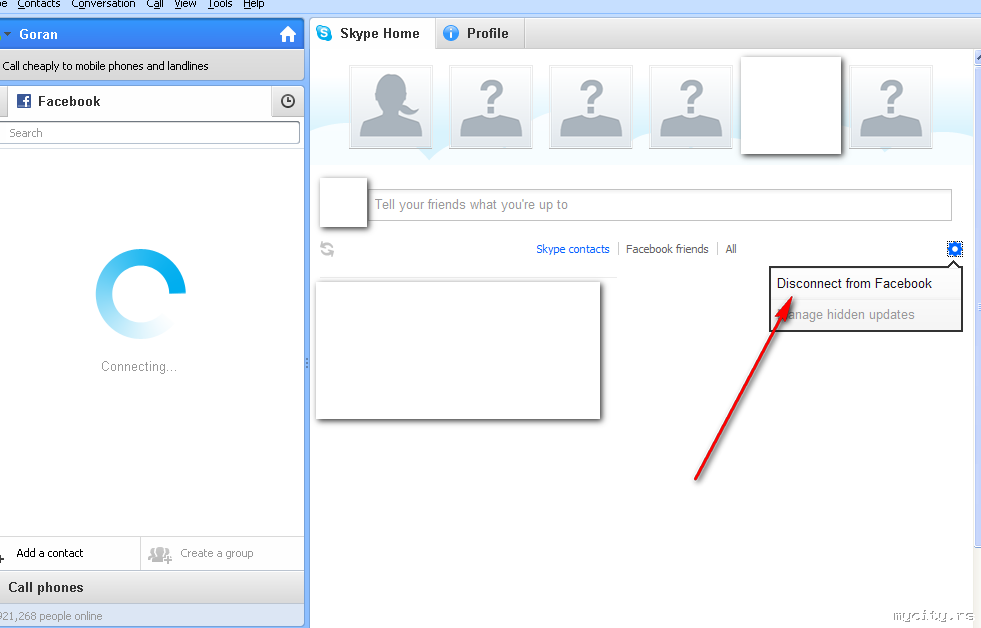
Task: Click the mood message field 'Tell your friends'
Action: (659, 205)
